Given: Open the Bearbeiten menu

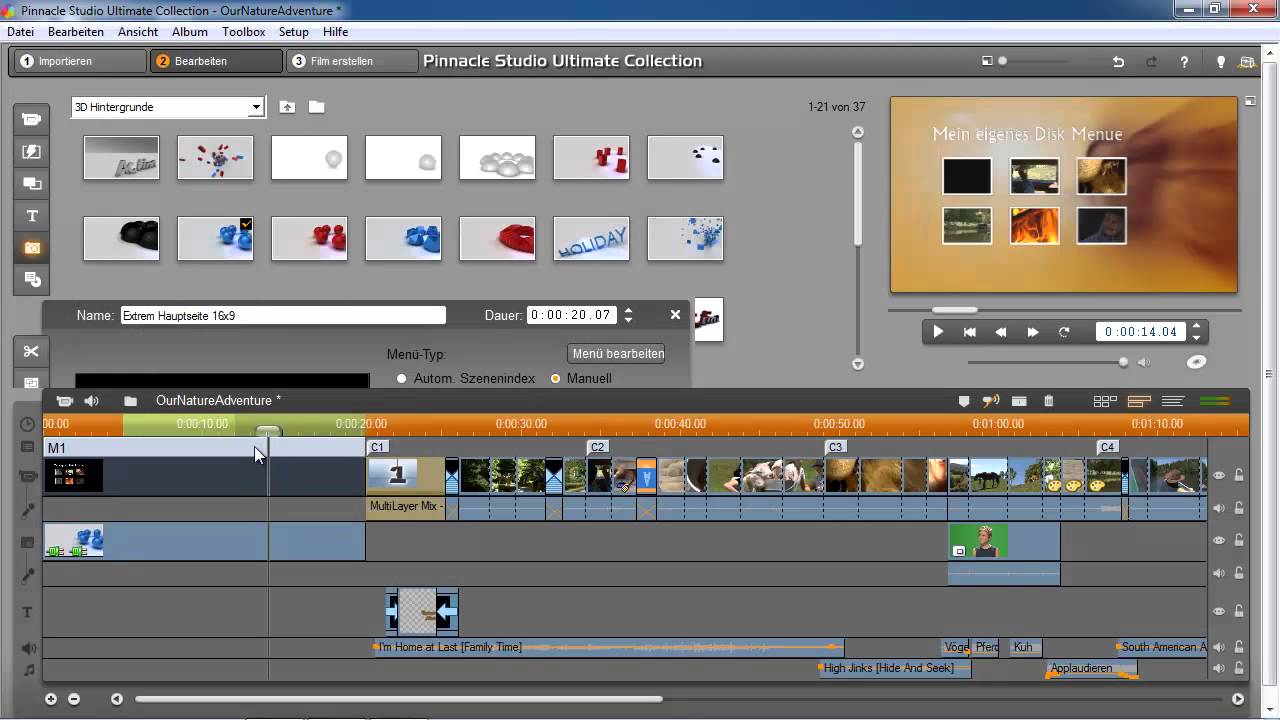Looking at the screenshot, I should pyautogui.click(x=76, y=32).
